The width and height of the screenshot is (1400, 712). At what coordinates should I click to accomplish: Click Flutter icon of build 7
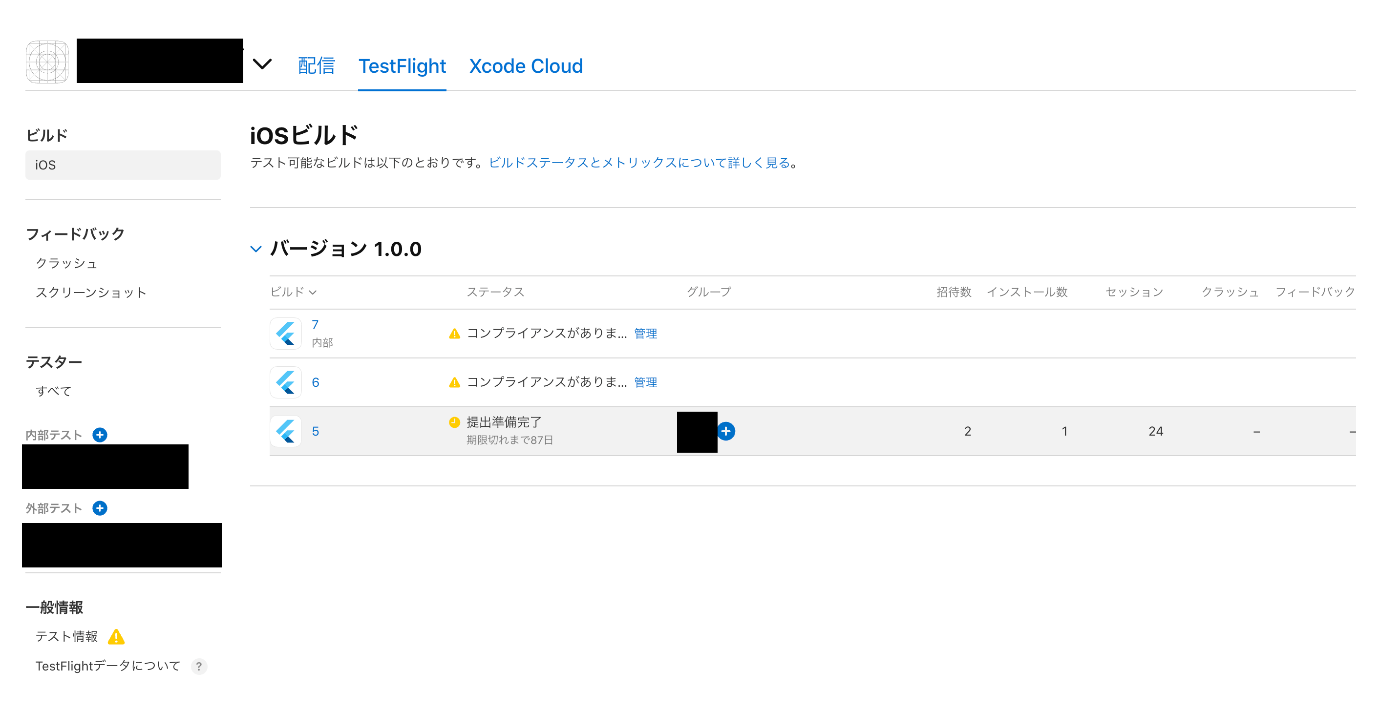click(x=286, y=333)
